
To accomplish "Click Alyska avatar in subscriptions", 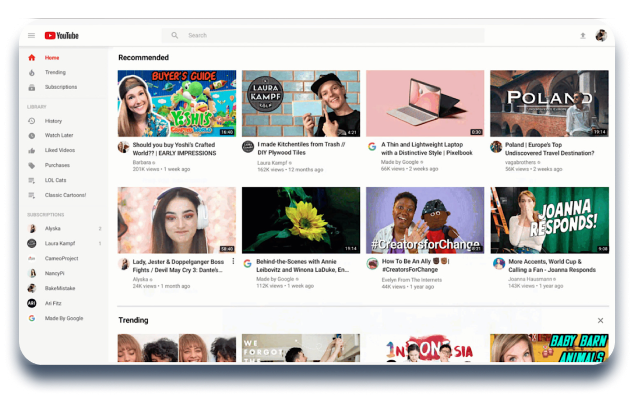I will pyautogui.click(x=32, y=228).
